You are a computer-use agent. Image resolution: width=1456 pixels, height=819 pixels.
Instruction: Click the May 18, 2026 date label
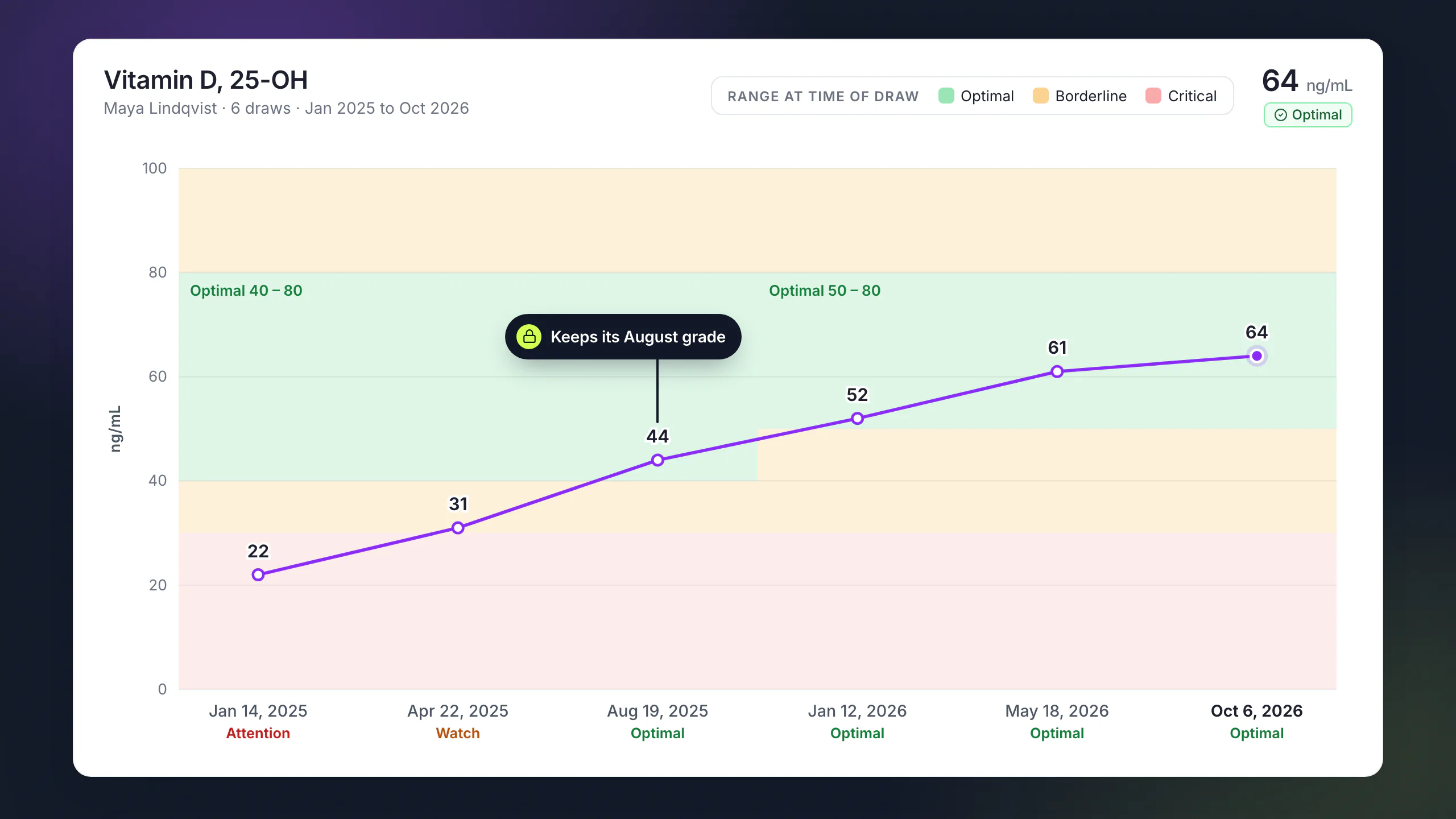[x=1057, y=711]
